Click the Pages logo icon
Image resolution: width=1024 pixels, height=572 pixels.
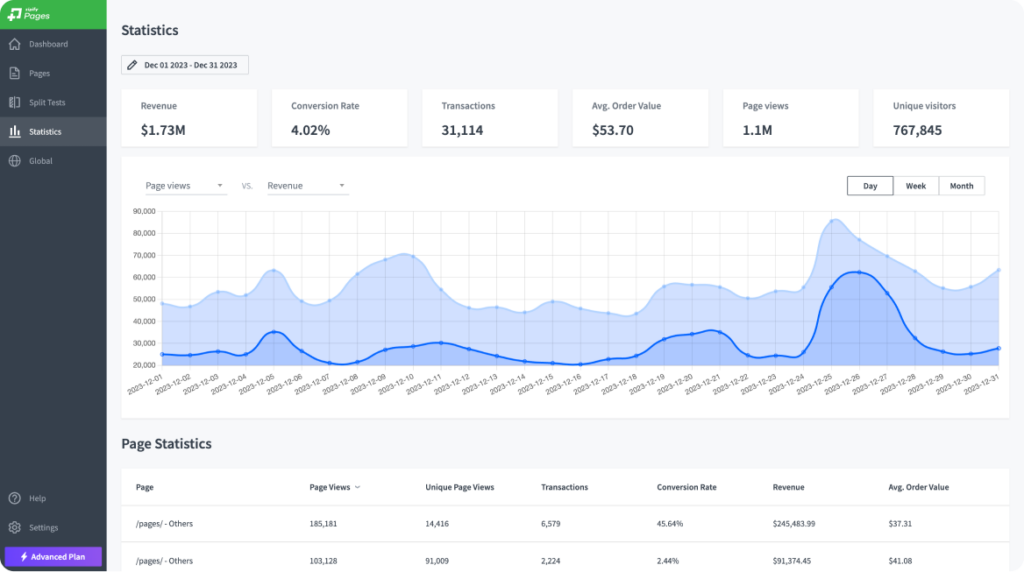click(14, 14)
